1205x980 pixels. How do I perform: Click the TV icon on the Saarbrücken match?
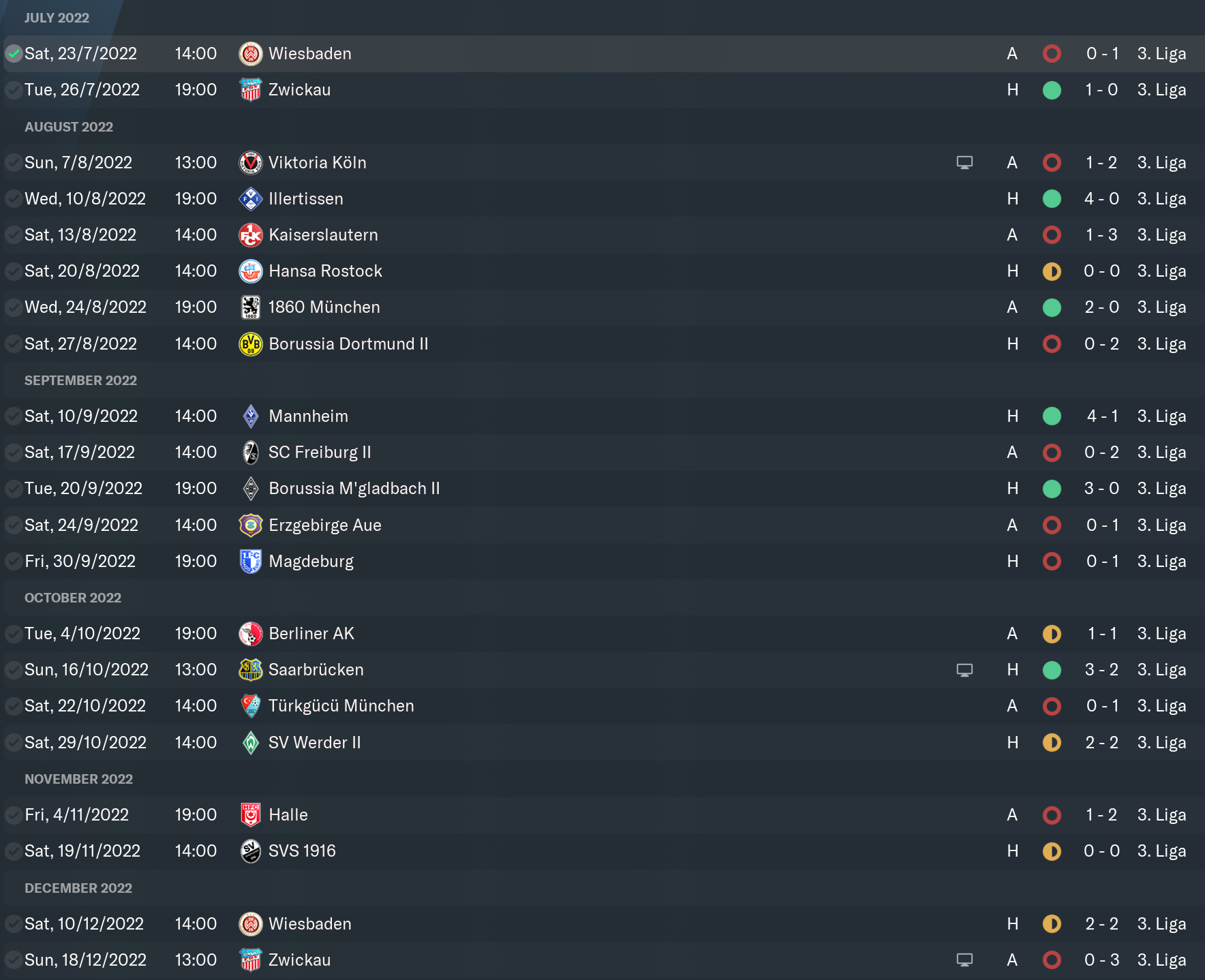[x=964, y=670]
